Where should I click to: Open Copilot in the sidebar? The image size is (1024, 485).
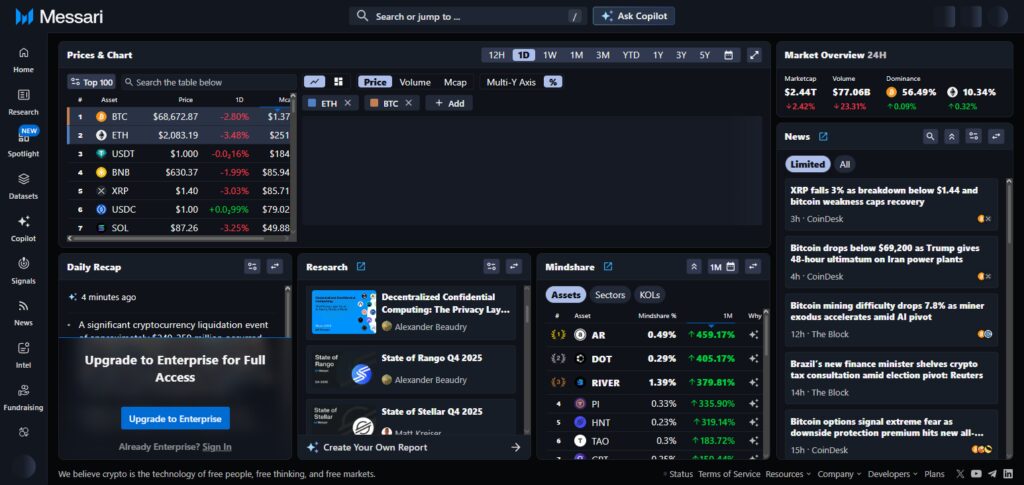tap(24, 229)
